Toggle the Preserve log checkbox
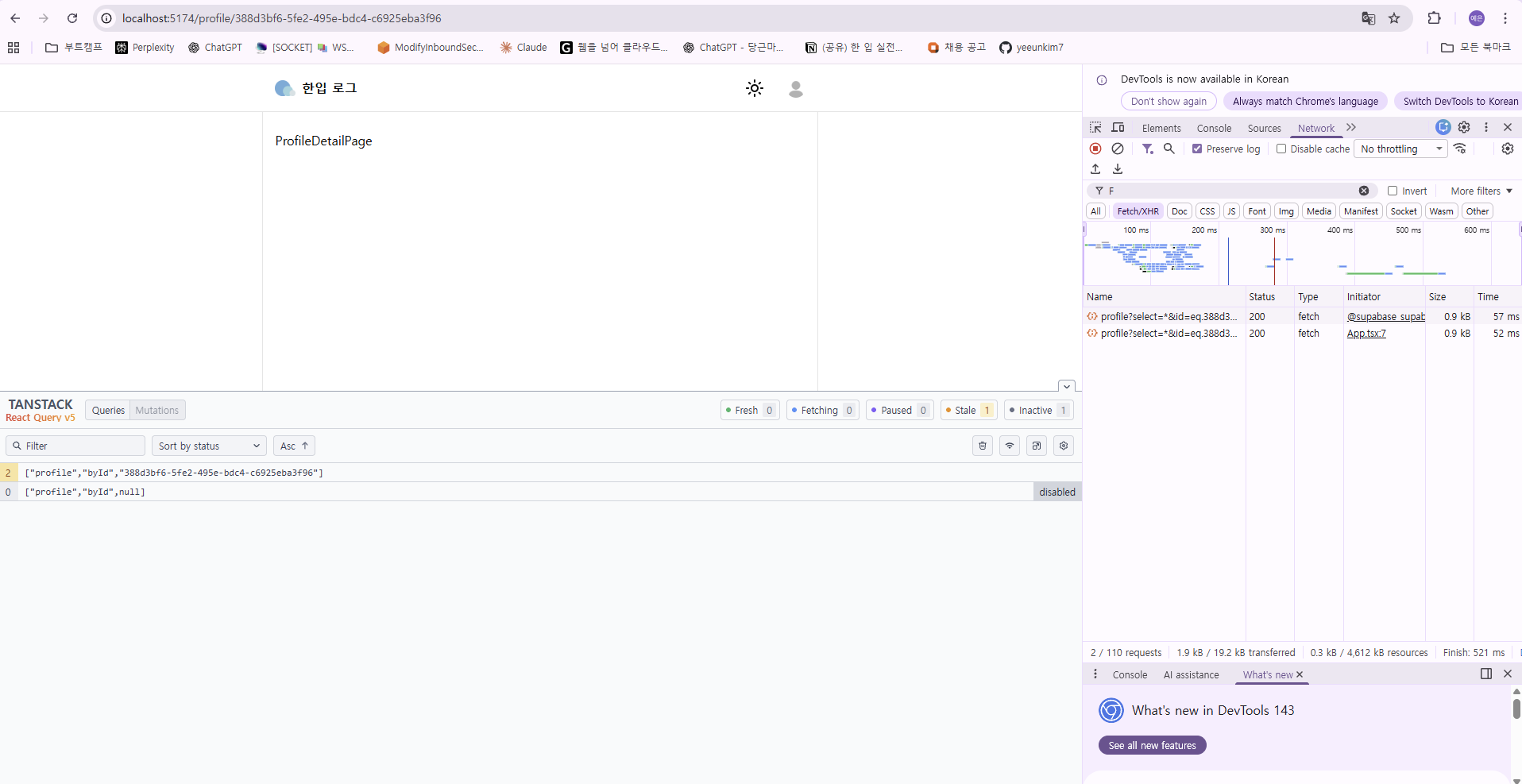 1197,149
